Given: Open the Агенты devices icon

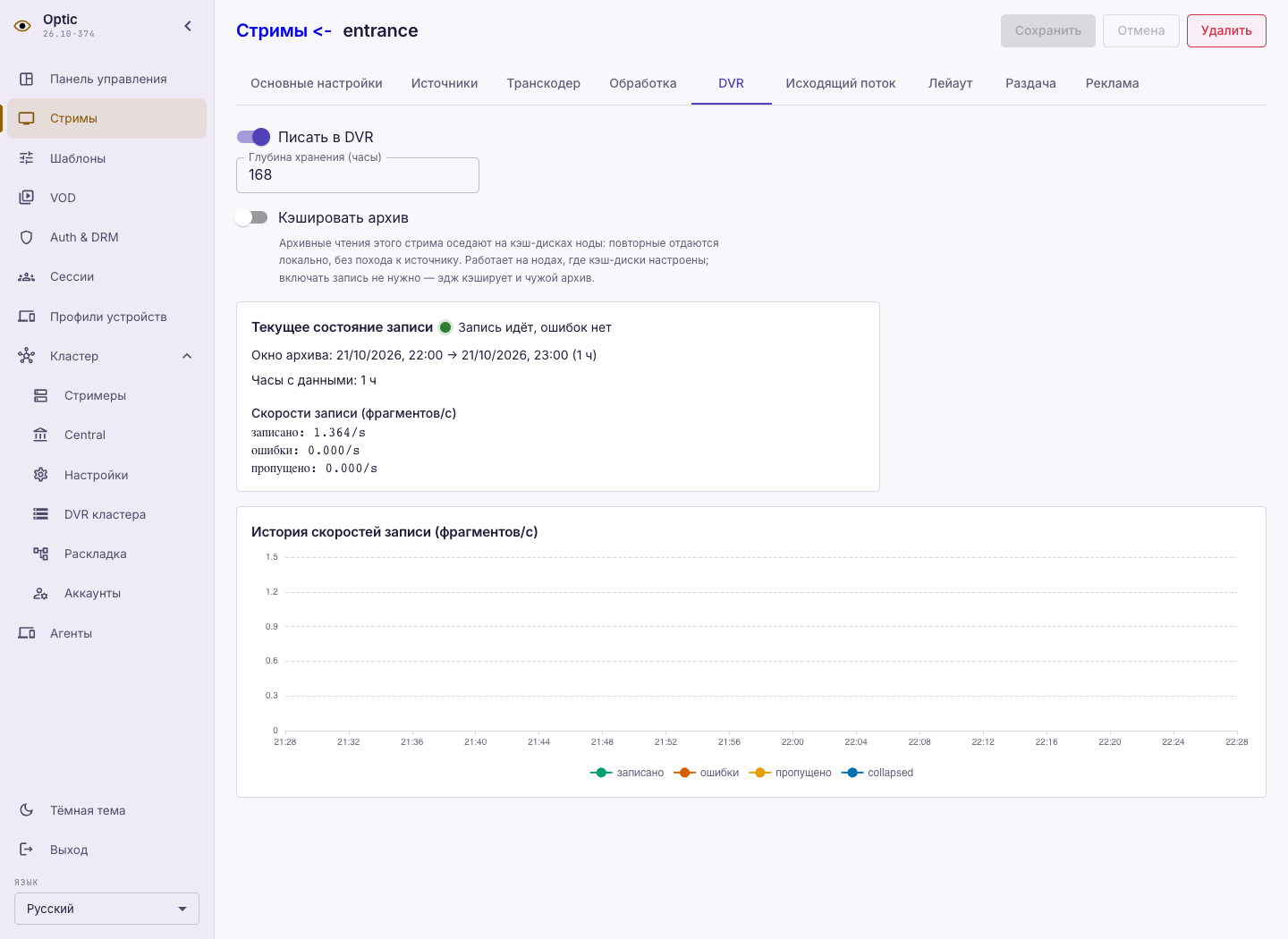Looking at the screenshot, I should pyautogui.click(x=27, y=633).
